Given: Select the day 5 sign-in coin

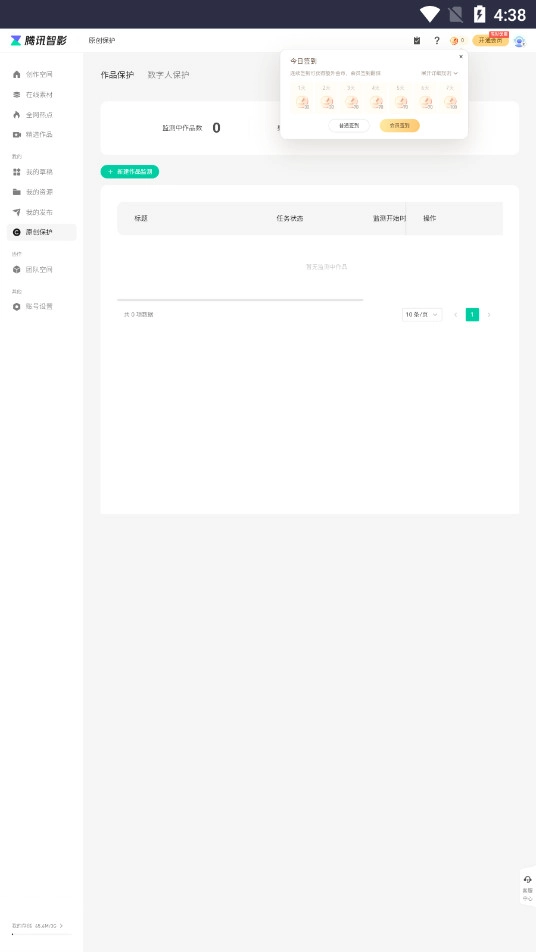Looking at the screenshot, I should click(401, 101).
